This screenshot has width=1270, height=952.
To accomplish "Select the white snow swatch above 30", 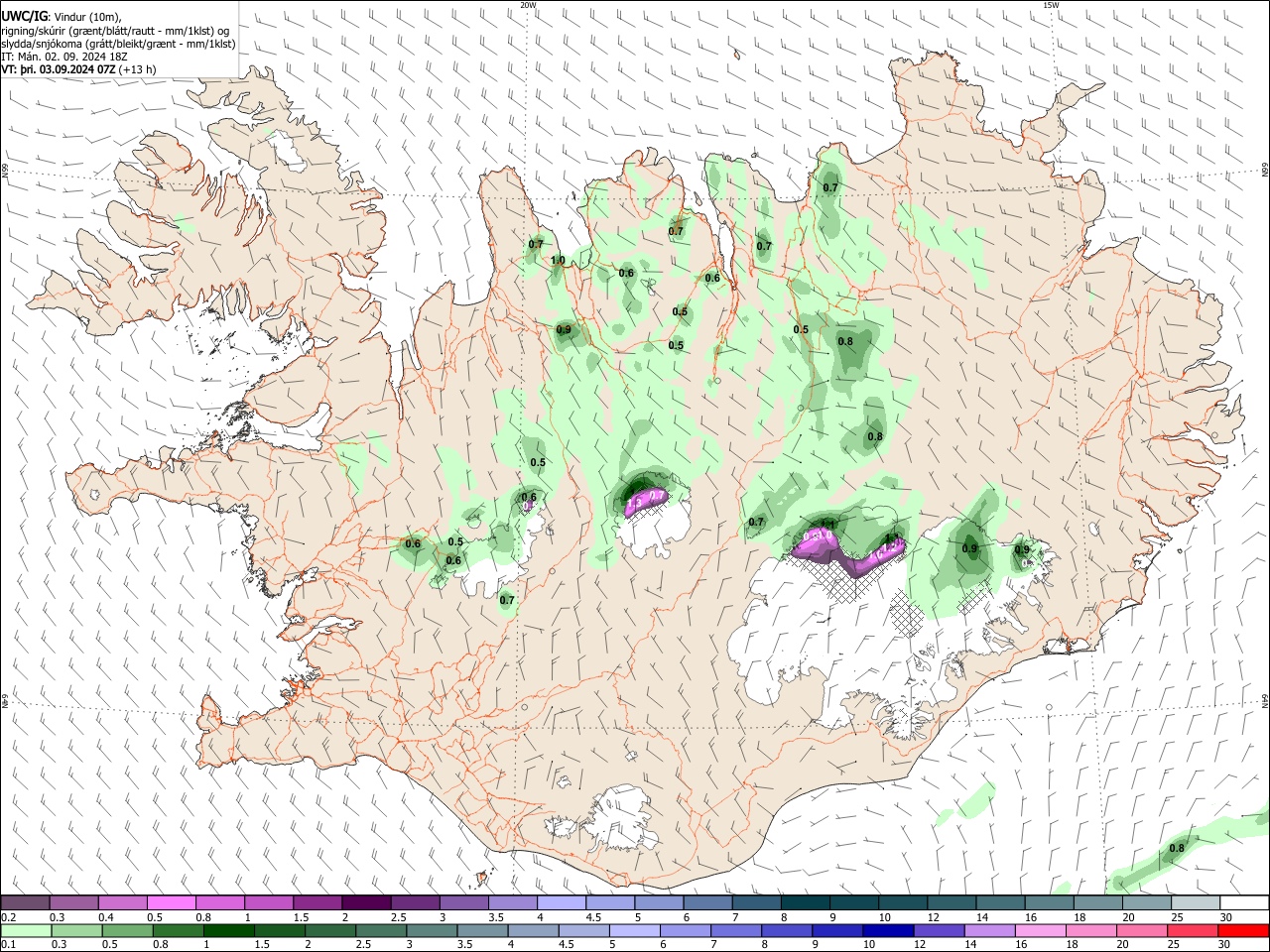I will click(x=1244, y=902).
